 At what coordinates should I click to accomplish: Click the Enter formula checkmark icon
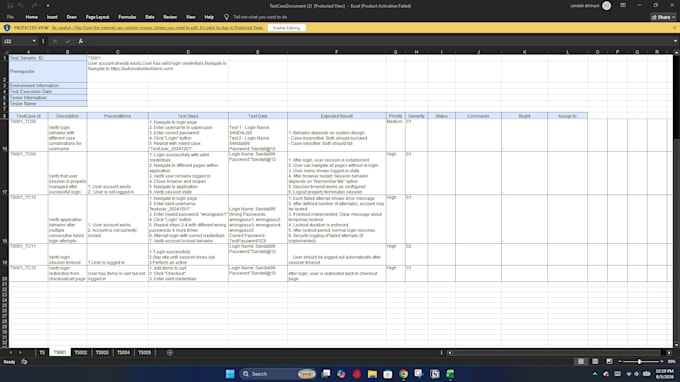[x=68, y=41]
